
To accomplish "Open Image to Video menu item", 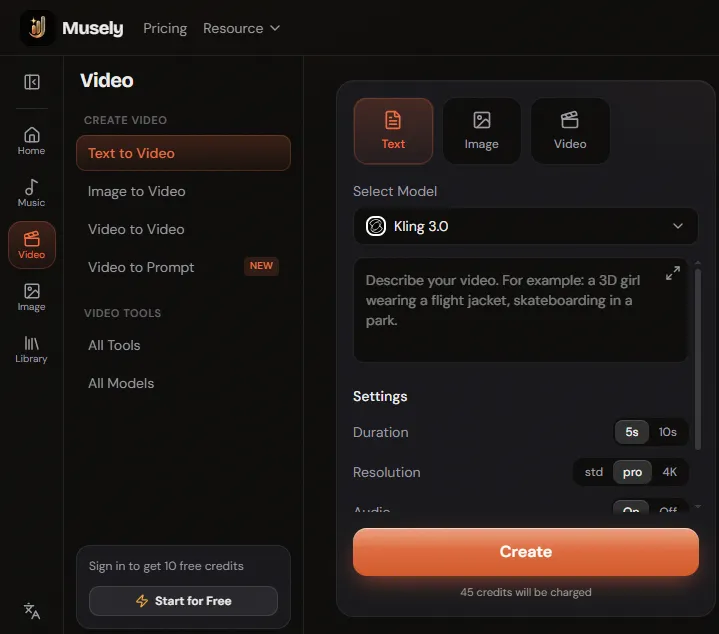I will [x=183, y=191].
